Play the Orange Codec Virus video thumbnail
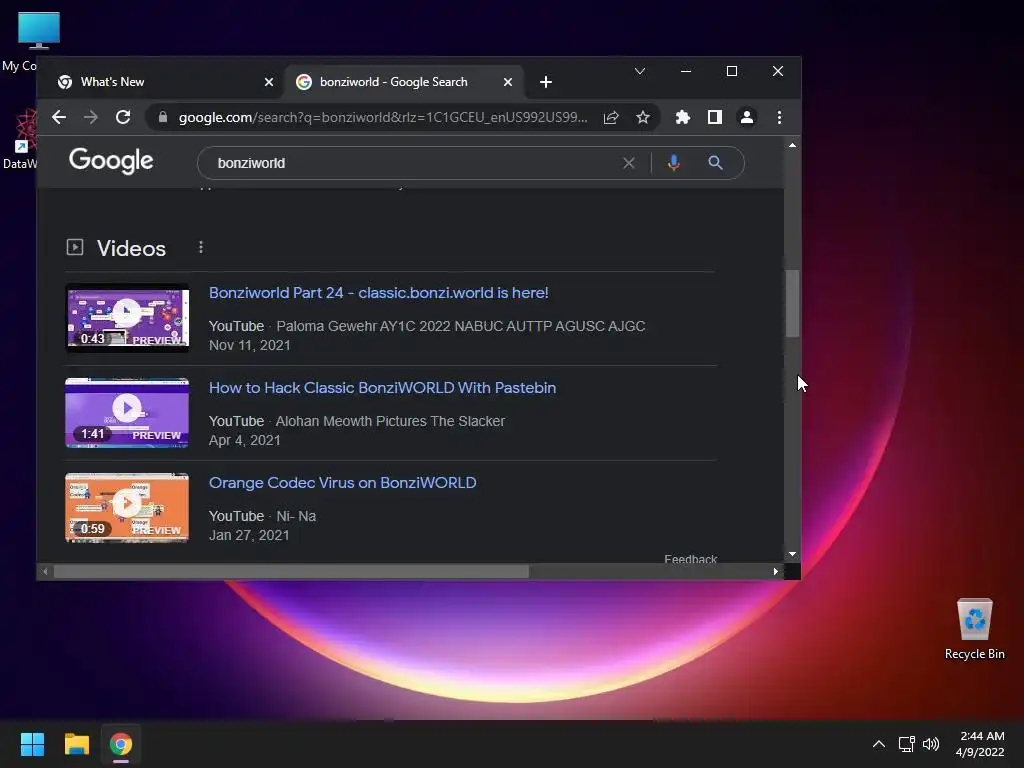 [x=127, y=508]
